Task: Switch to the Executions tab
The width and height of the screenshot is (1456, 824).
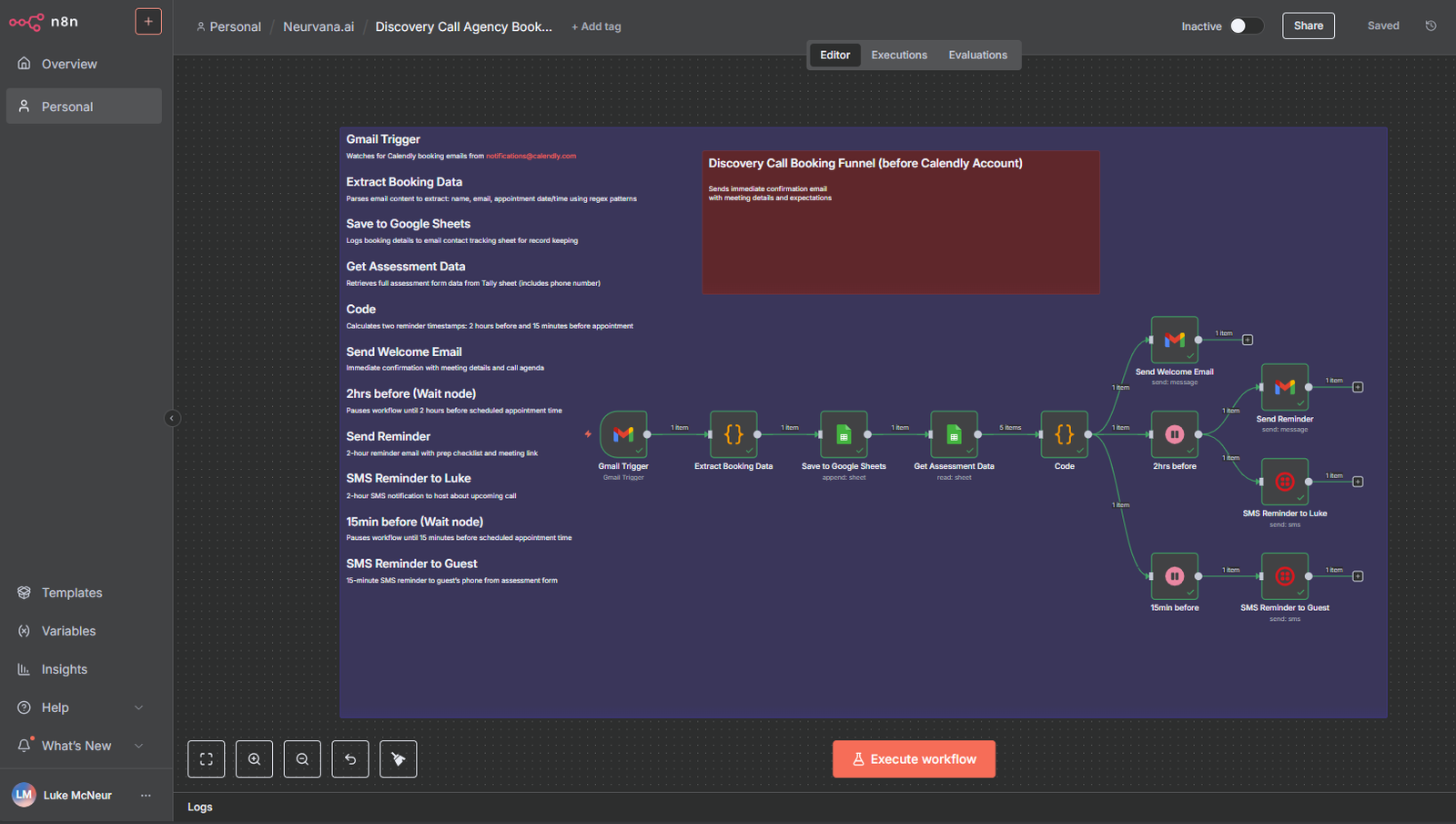Action: pyautogui.click(x=898, y=56)
